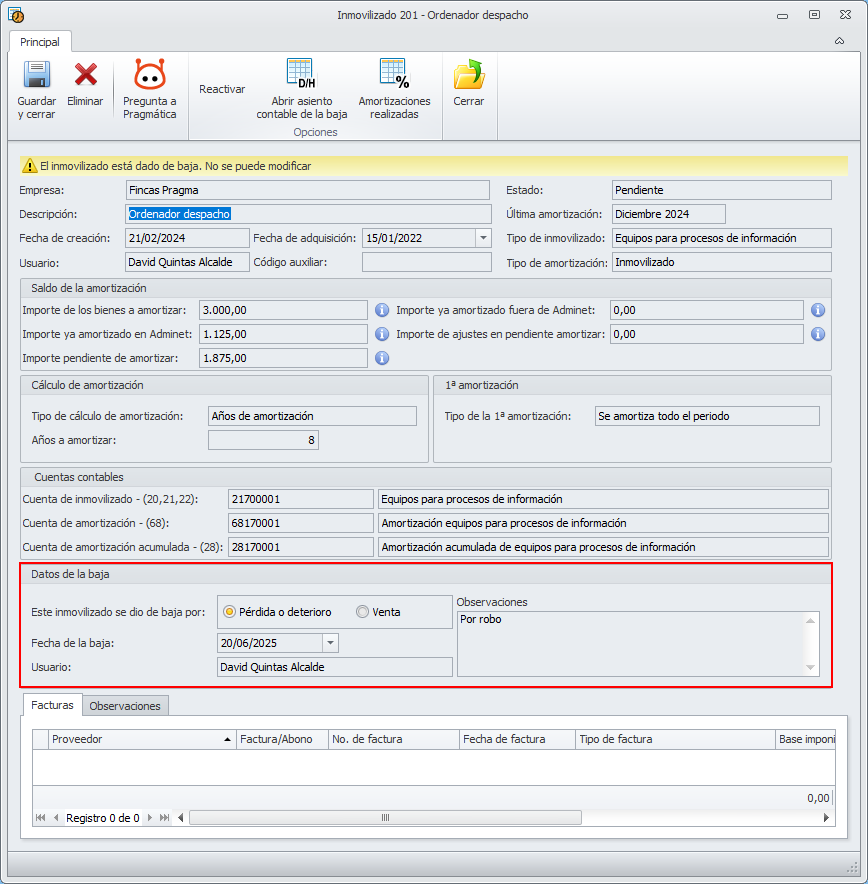
Task: Click the Estado field showing Pendiente
Action: (x=721, y=190)
